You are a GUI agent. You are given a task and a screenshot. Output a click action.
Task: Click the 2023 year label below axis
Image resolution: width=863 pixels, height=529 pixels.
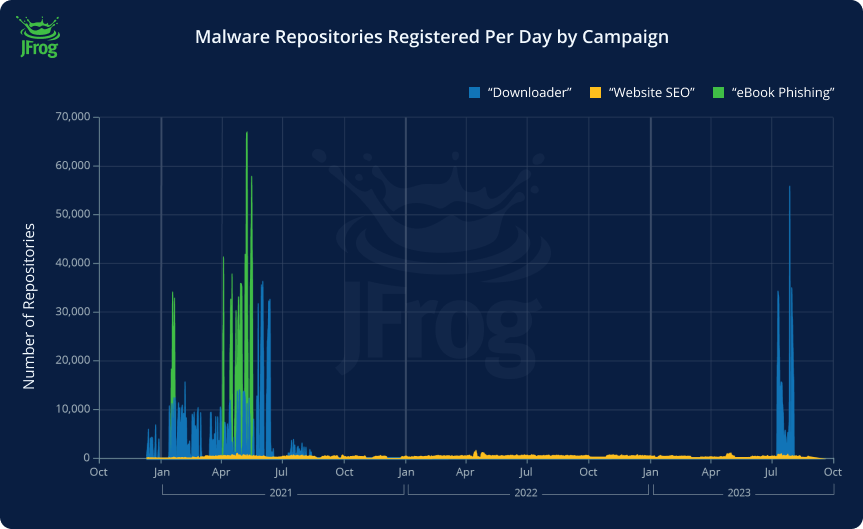click(739, 492)
